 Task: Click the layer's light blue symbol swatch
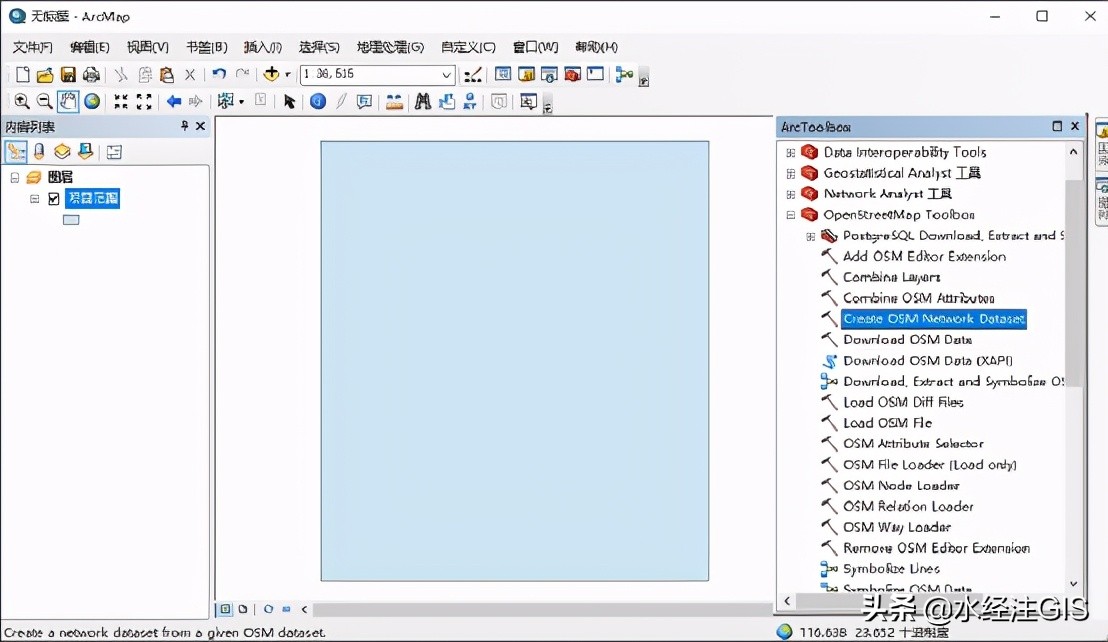click(x=71, y=220)
